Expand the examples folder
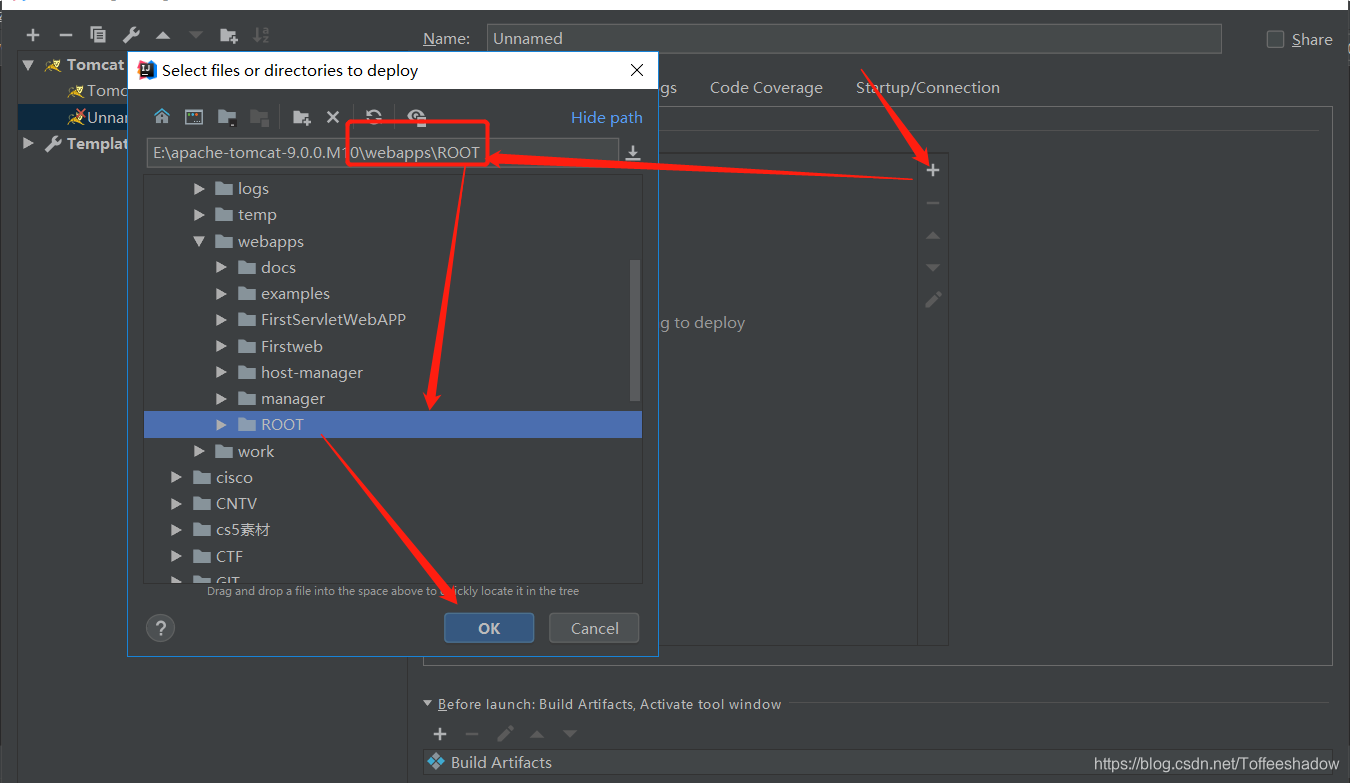Screen dimensions: 1350x783 point(222,293)
